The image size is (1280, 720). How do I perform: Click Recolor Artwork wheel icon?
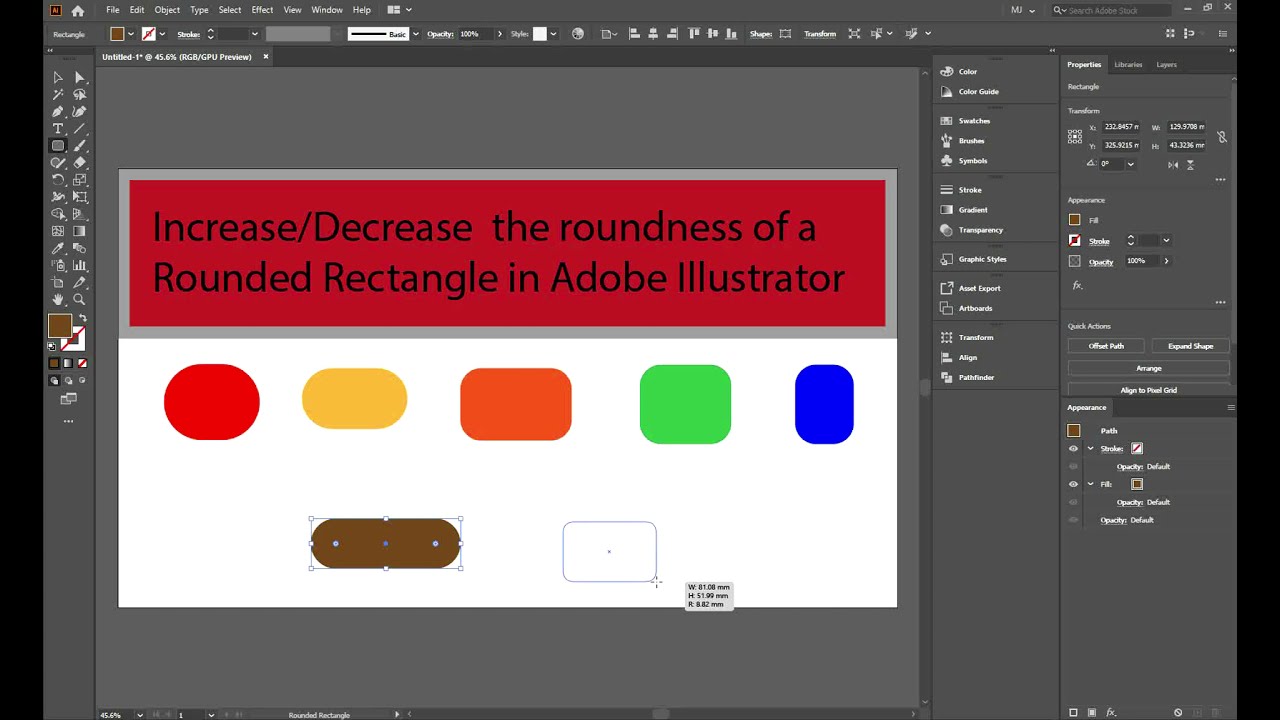pyautogui.click(x=578, y=34)
